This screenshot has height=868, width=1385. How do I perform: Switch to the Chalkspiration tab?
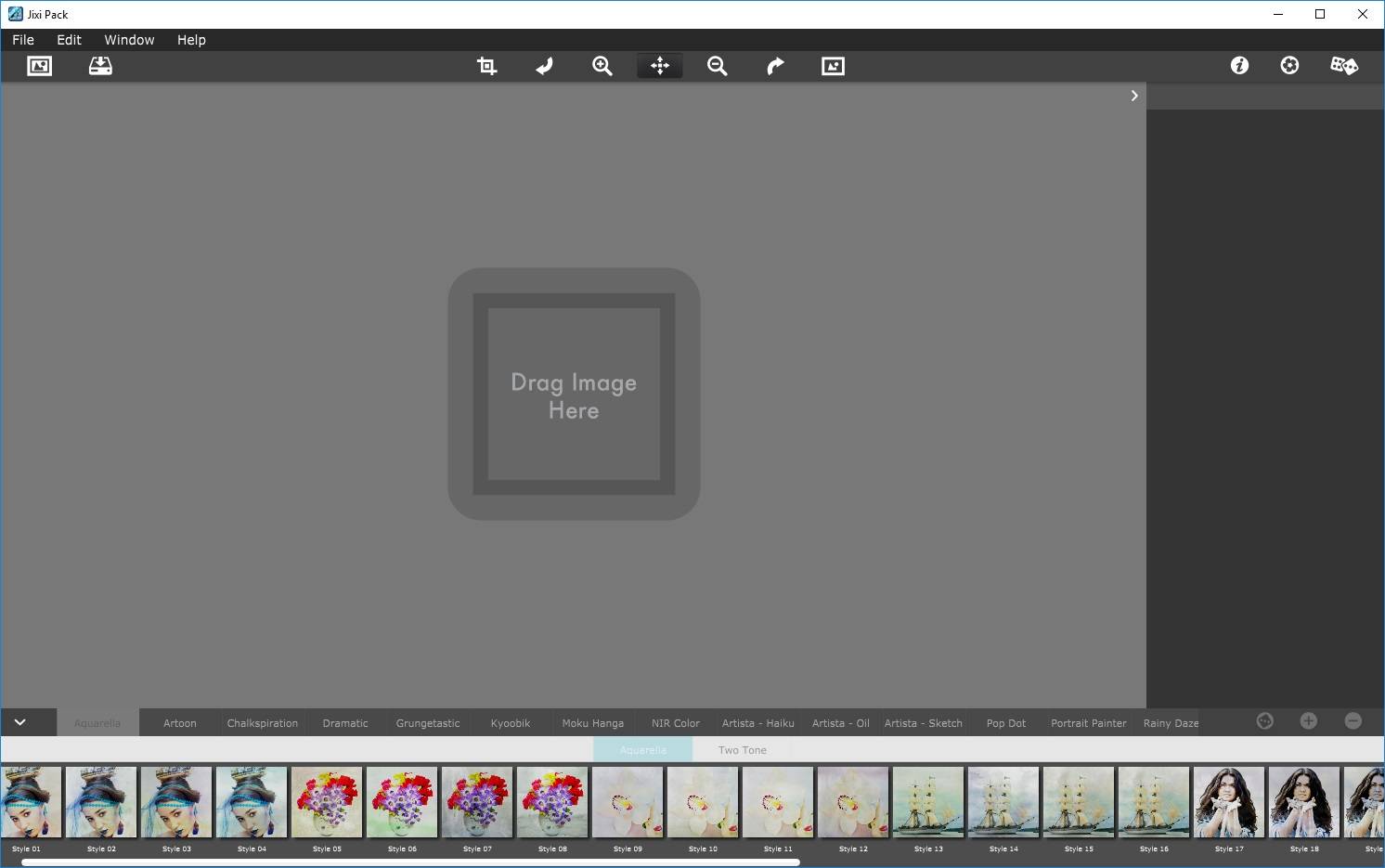(x=263, y=723)
